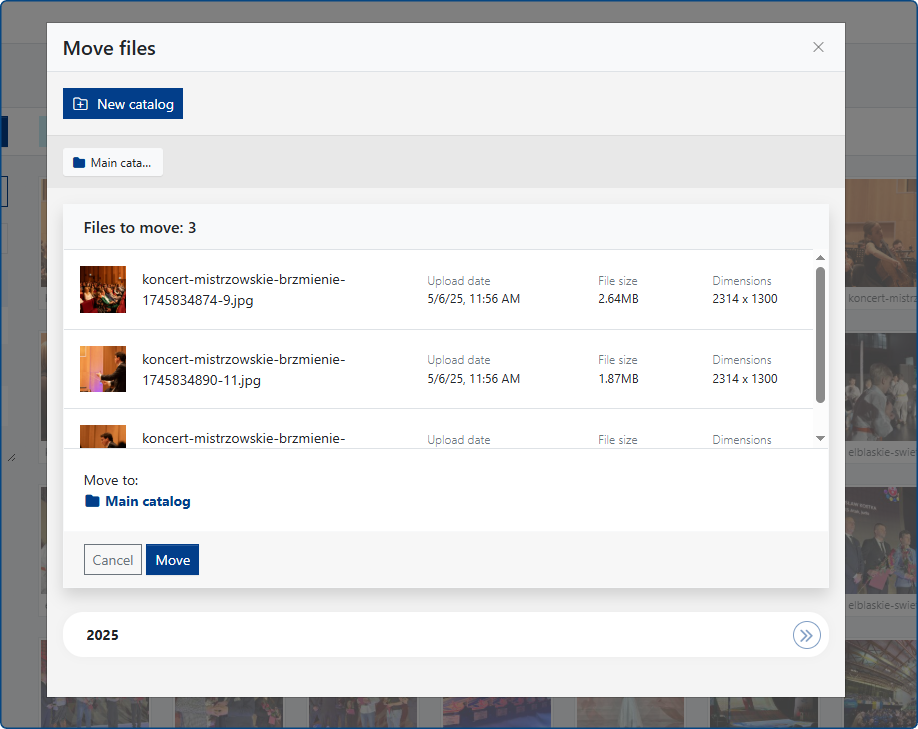Click the folder icon beside Move to destination

(92, 502)
